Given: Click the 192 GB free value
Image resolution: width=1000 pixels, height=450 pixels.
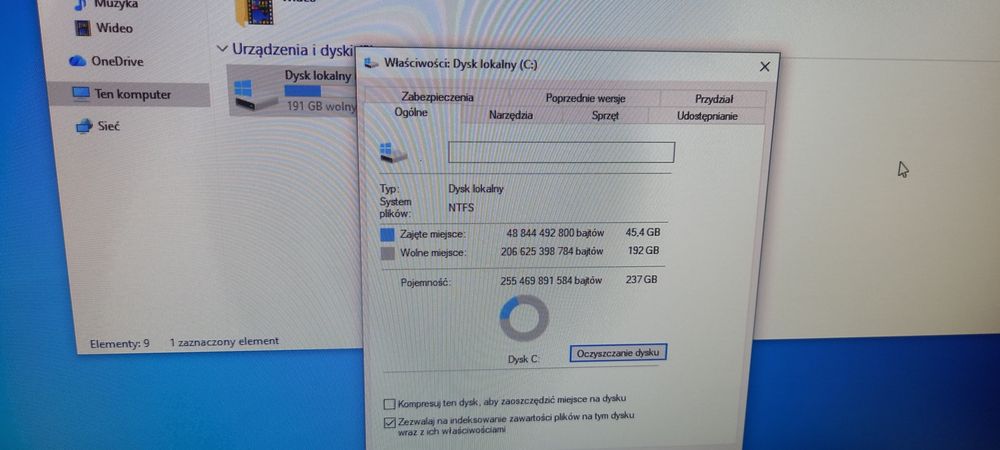Looking at the screenshot, I should point(643,251).
